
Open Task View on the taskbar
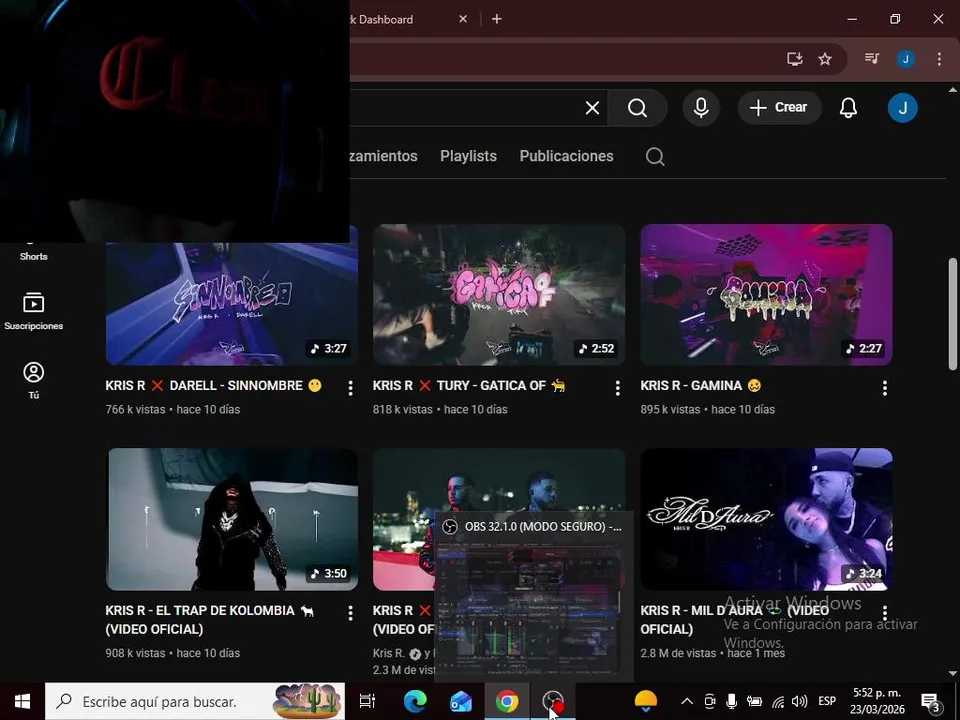pyautogui.click(x=367, y=702)
